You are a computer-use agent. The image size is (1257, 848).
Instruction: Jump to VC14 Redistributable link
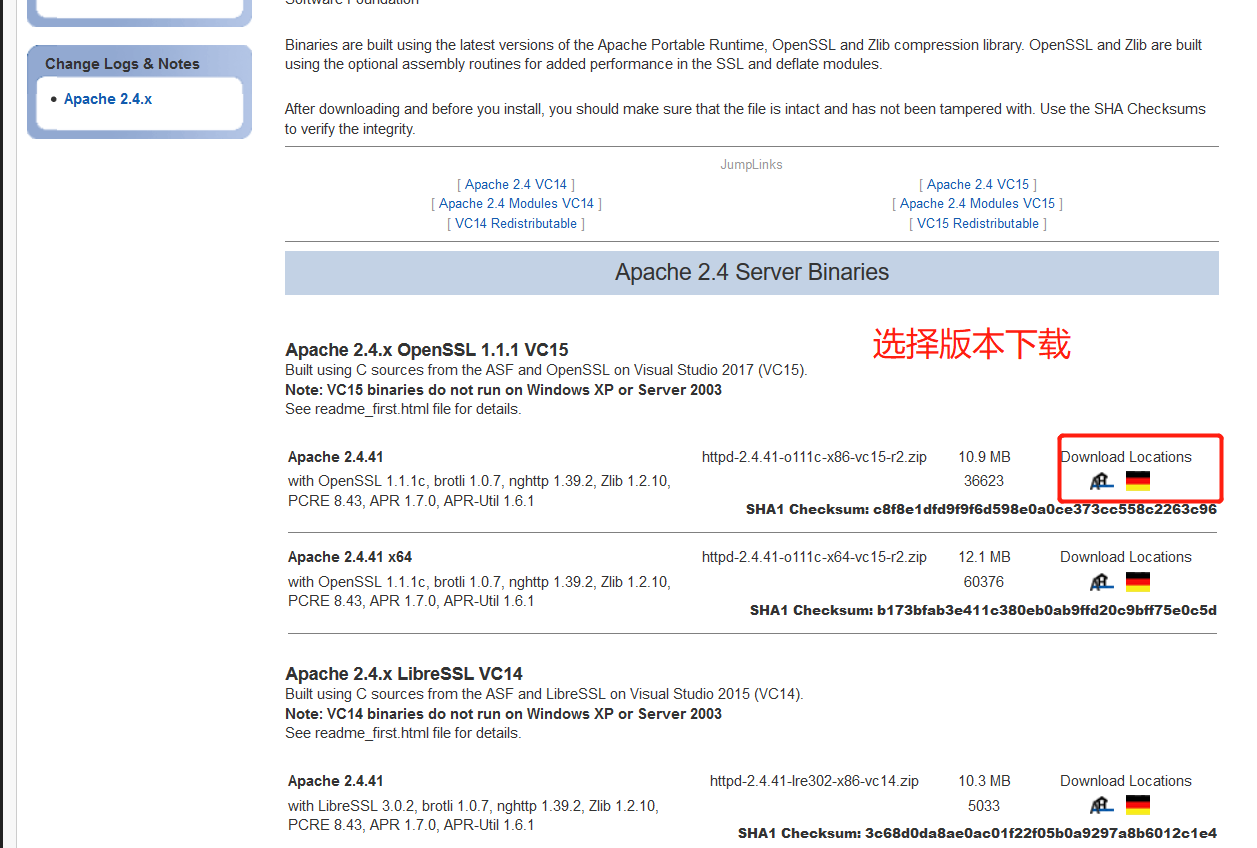516,223
